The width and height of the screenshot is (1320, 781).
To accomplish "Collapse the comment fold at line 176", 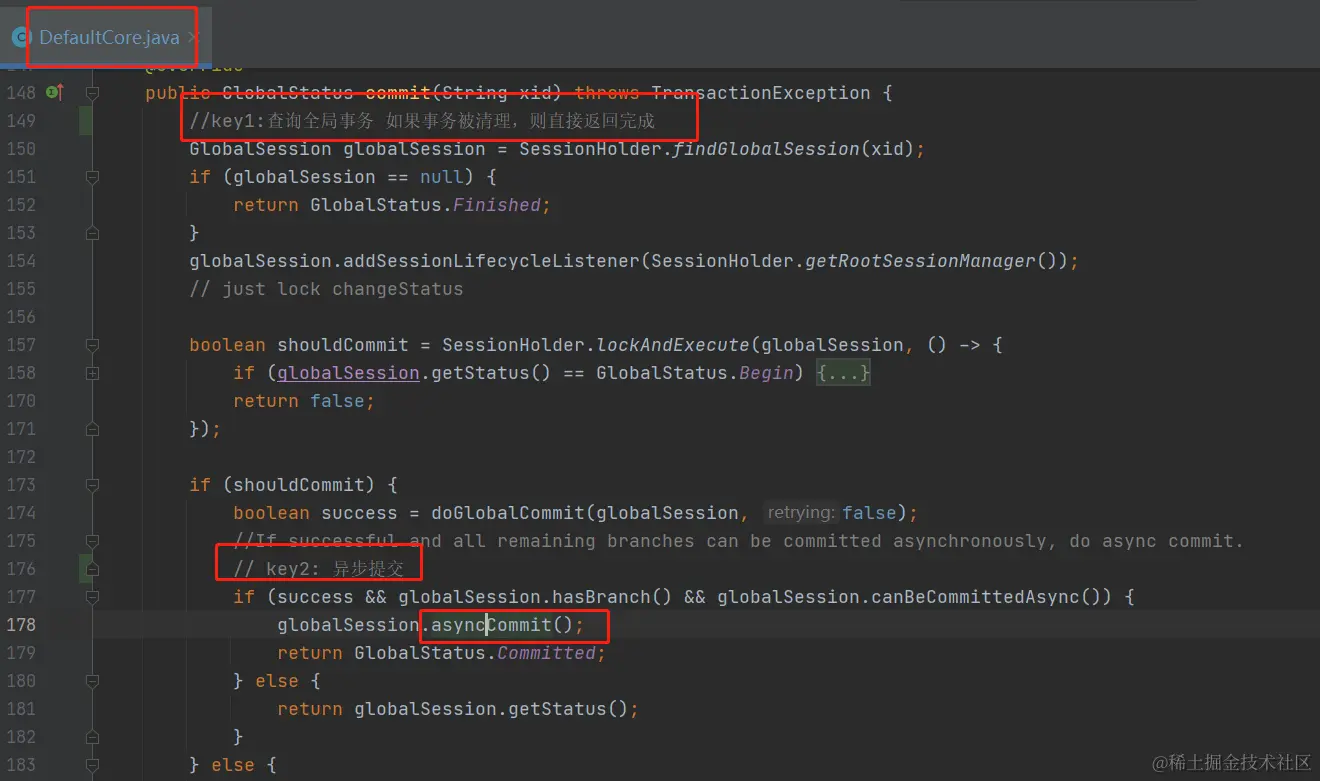I will coord(93,569).
